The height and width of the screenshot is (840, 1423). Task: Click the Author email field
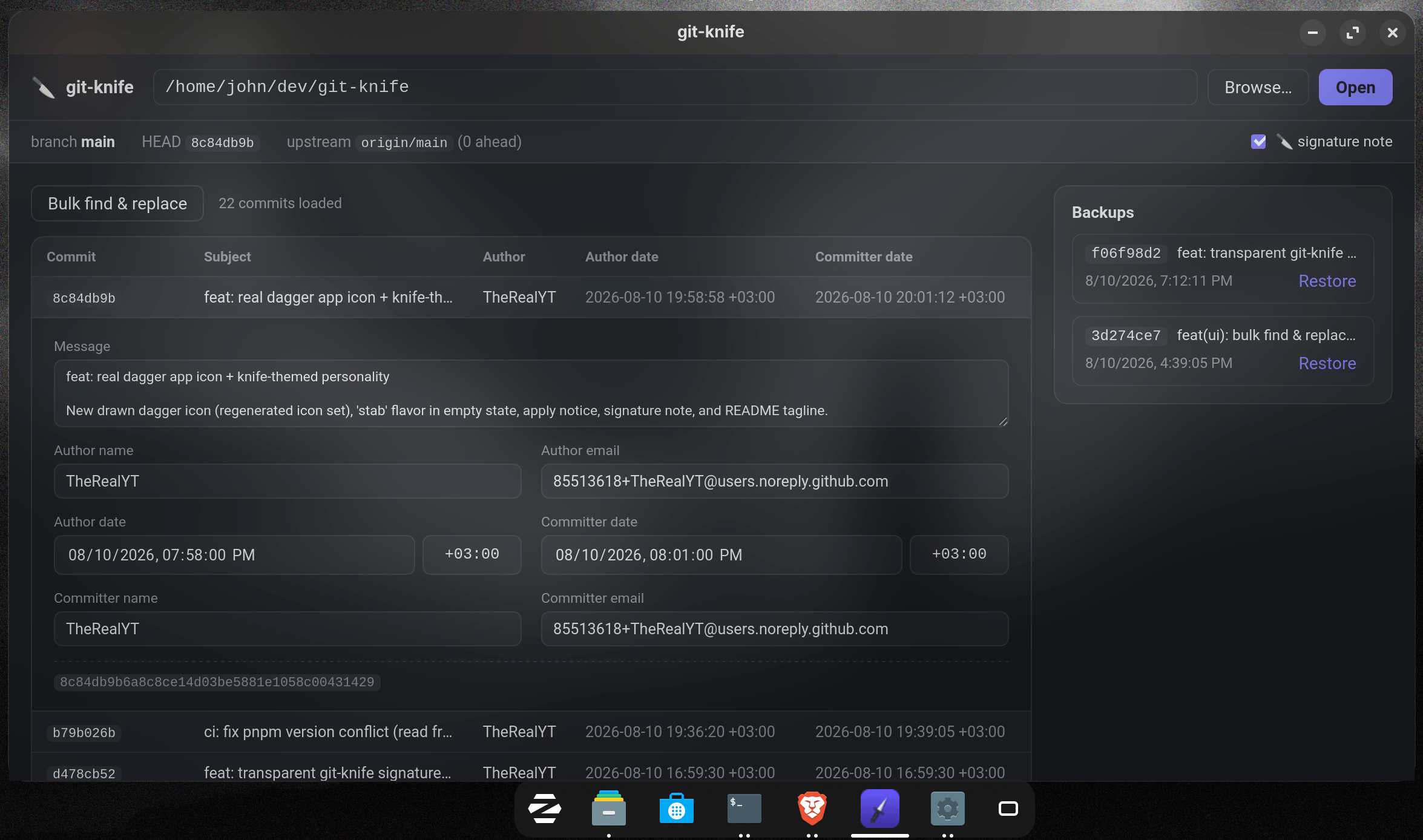point(775,481)
